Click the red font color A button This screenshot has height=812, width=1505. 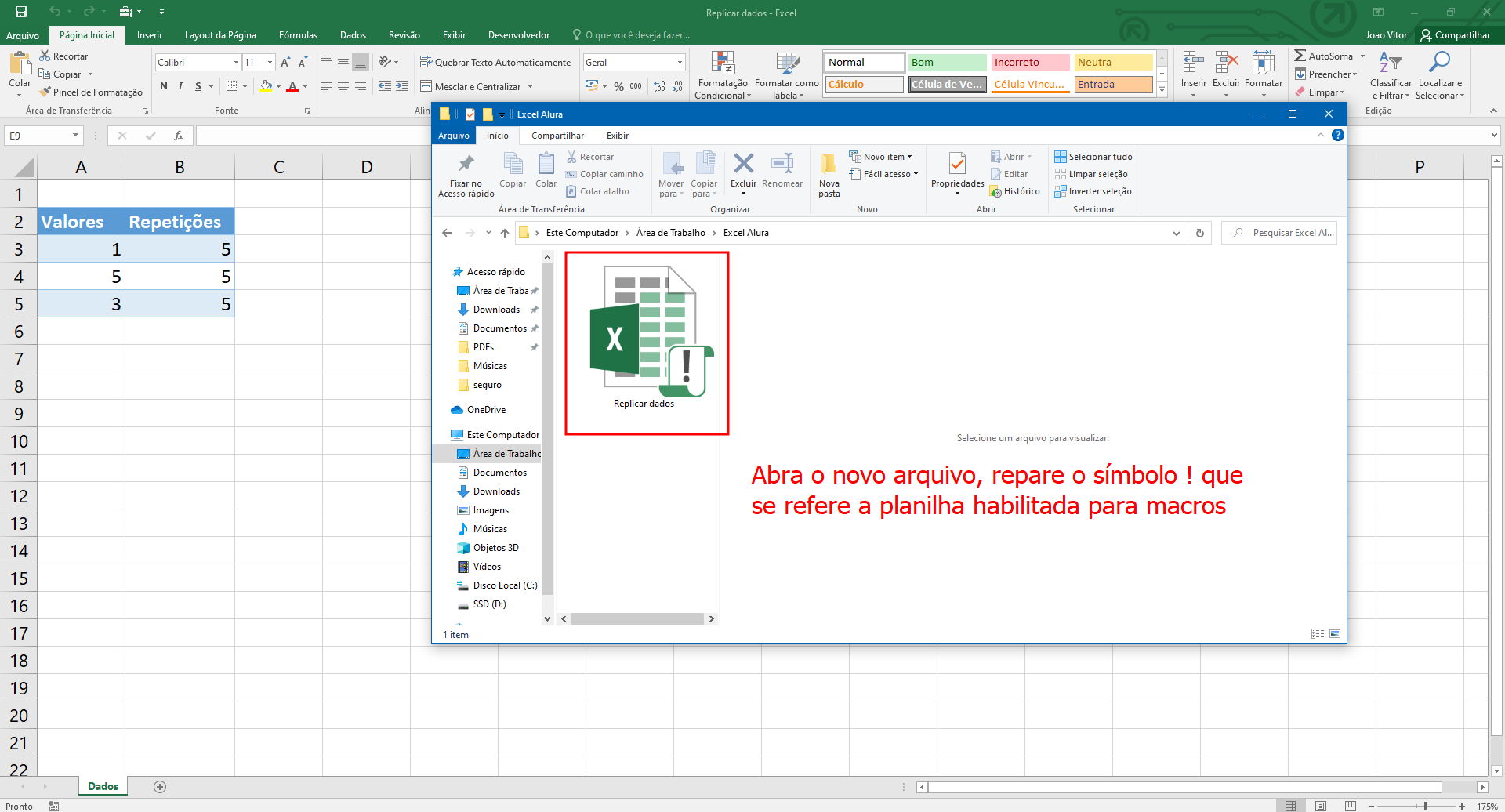292,86
